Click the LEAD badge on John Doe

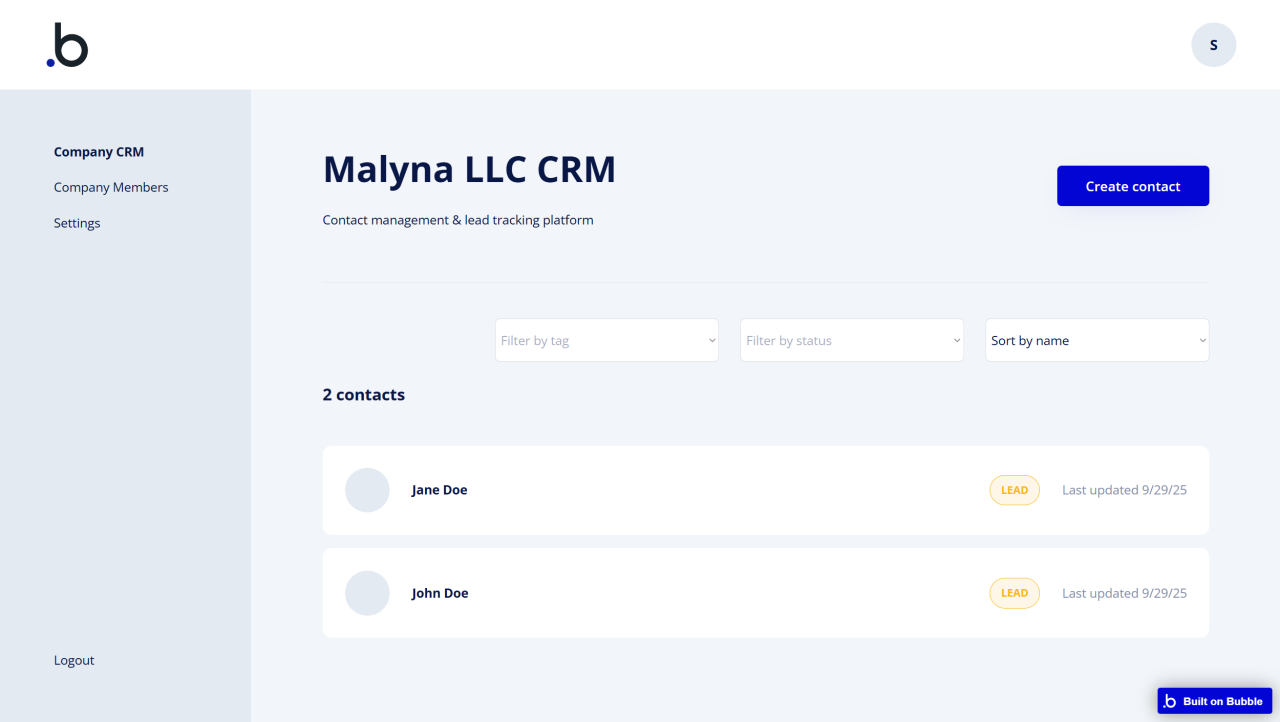(x=1014, y=593)
